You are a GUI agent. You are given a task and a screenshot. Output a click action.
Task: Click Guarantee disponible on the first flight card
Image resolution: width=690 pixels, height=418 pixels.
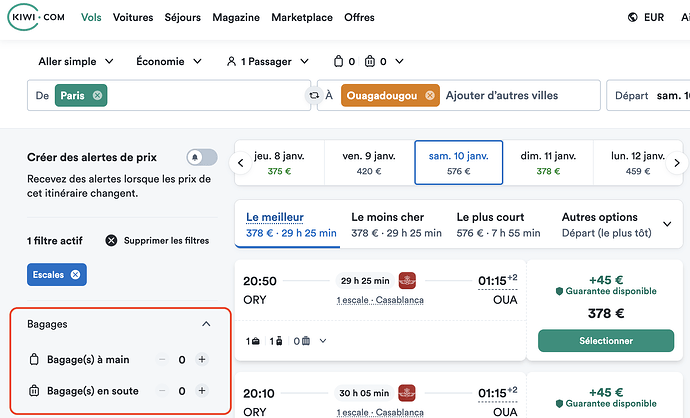click(x=606, y=291)
